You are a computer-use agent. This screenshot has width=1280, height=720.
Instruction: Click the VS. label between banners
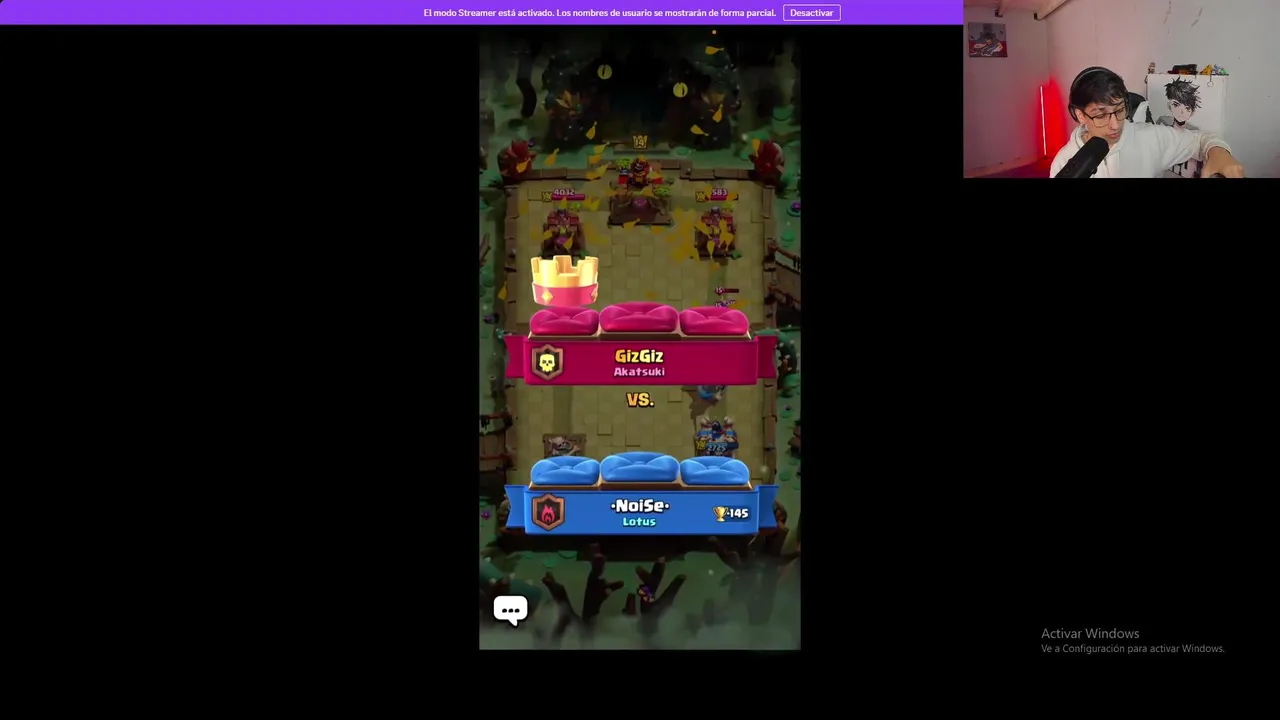pyautogui.click(x=640, y=399)
